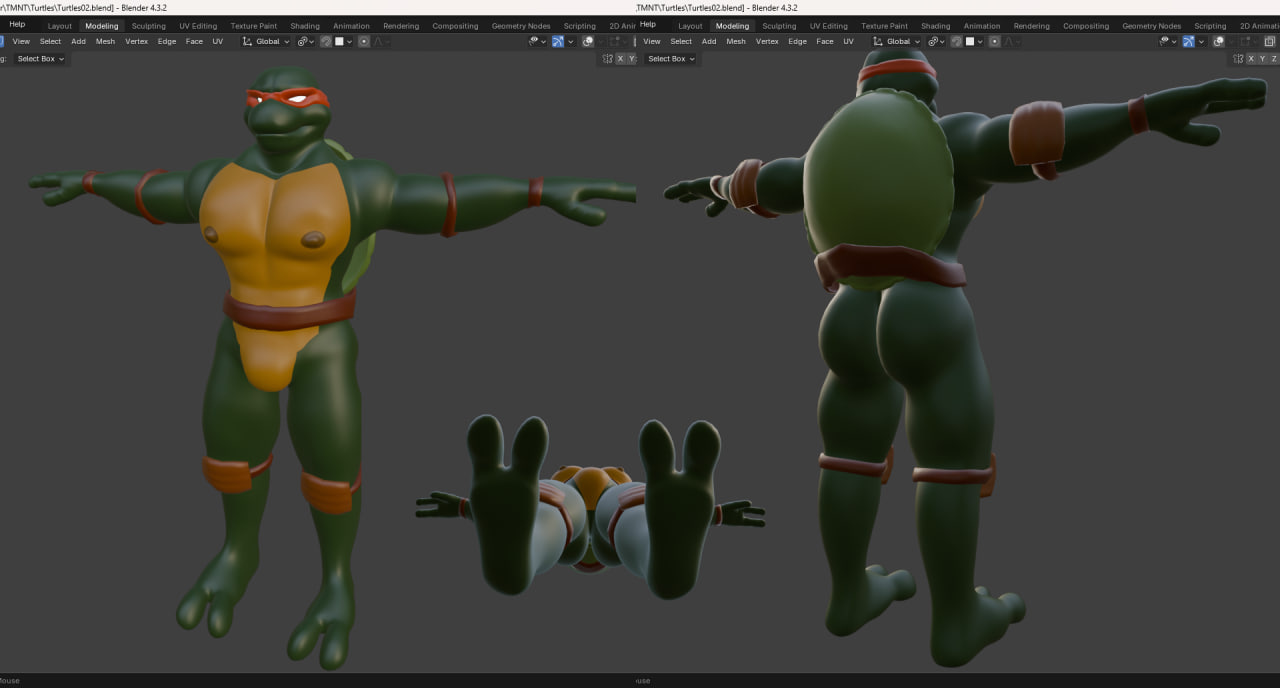Open object visibility eye dropdown, right window

tap(1168, 41)
